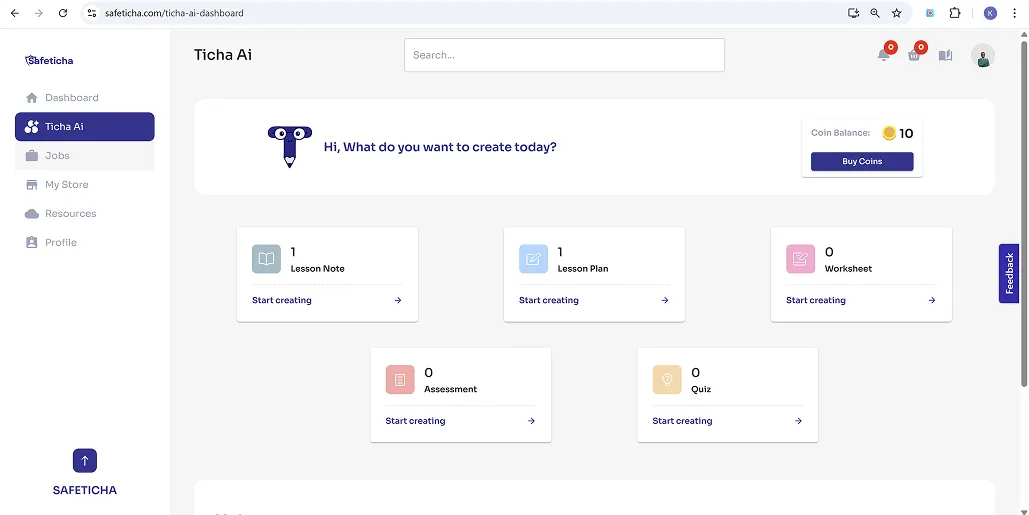Click the Lesson Note book icon

pyautogui.click(x=266, y=259)
